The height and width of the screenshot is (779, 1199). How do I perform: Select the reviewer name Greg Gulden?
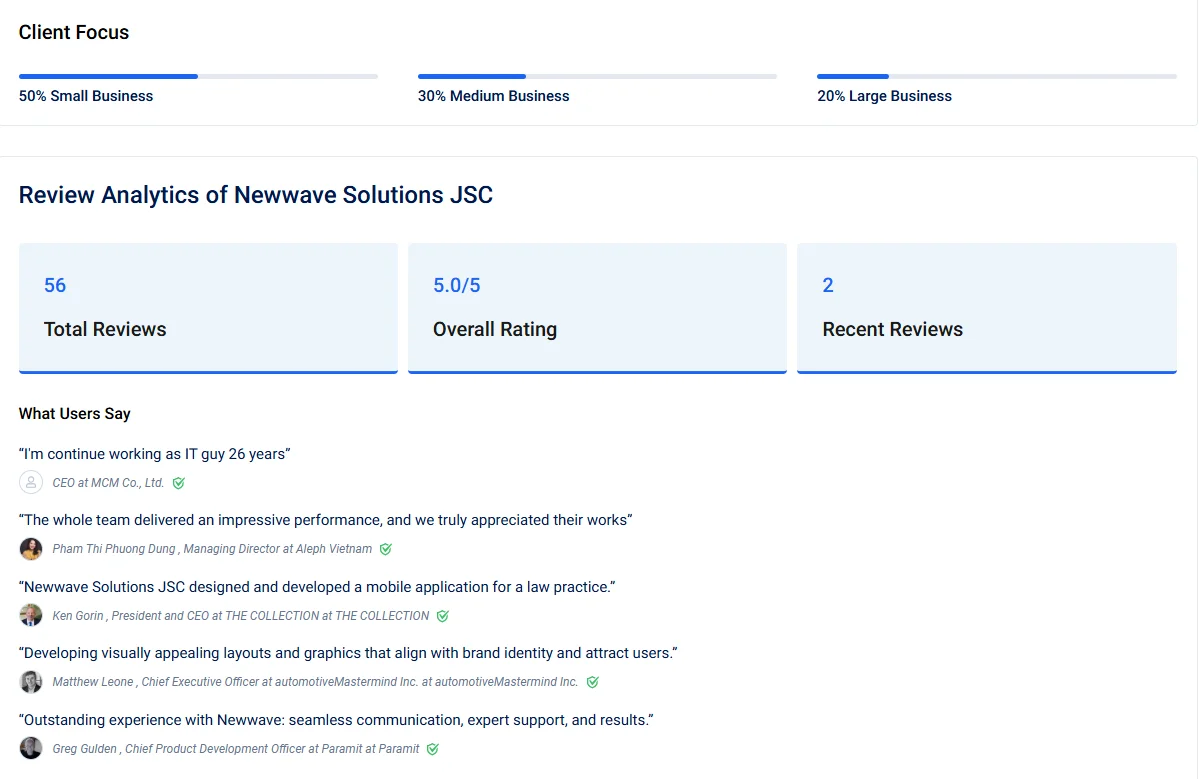point(84,748)
